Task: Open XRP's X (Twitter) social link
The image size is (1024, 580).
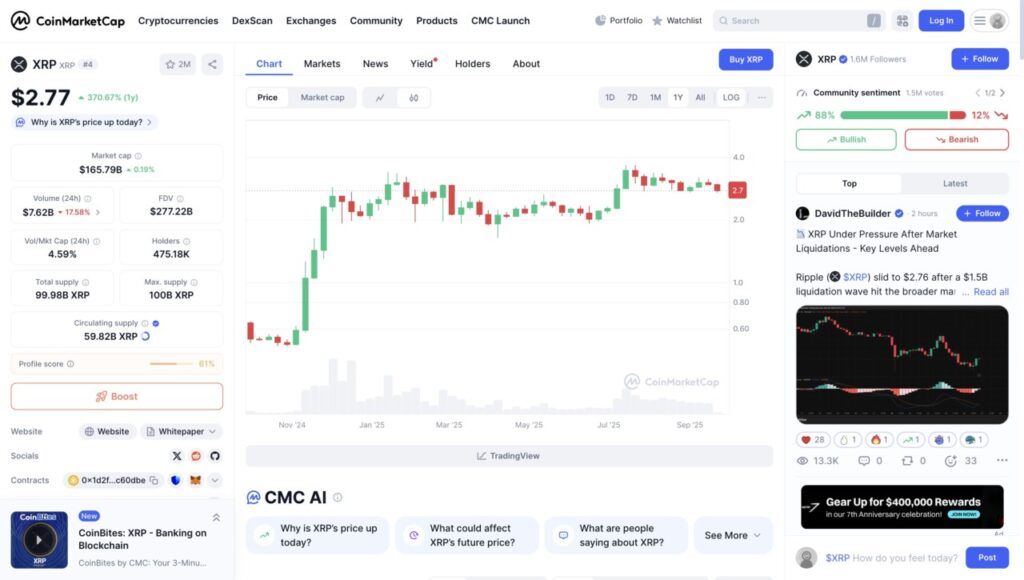Action: coord(177,456)
